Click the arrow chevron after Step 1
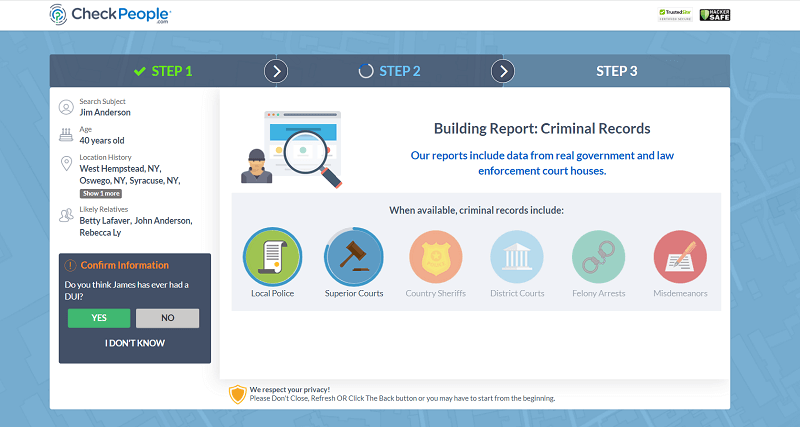Viewport: 800px width, 427px height. pyautogui.click(x=277, y=71)
